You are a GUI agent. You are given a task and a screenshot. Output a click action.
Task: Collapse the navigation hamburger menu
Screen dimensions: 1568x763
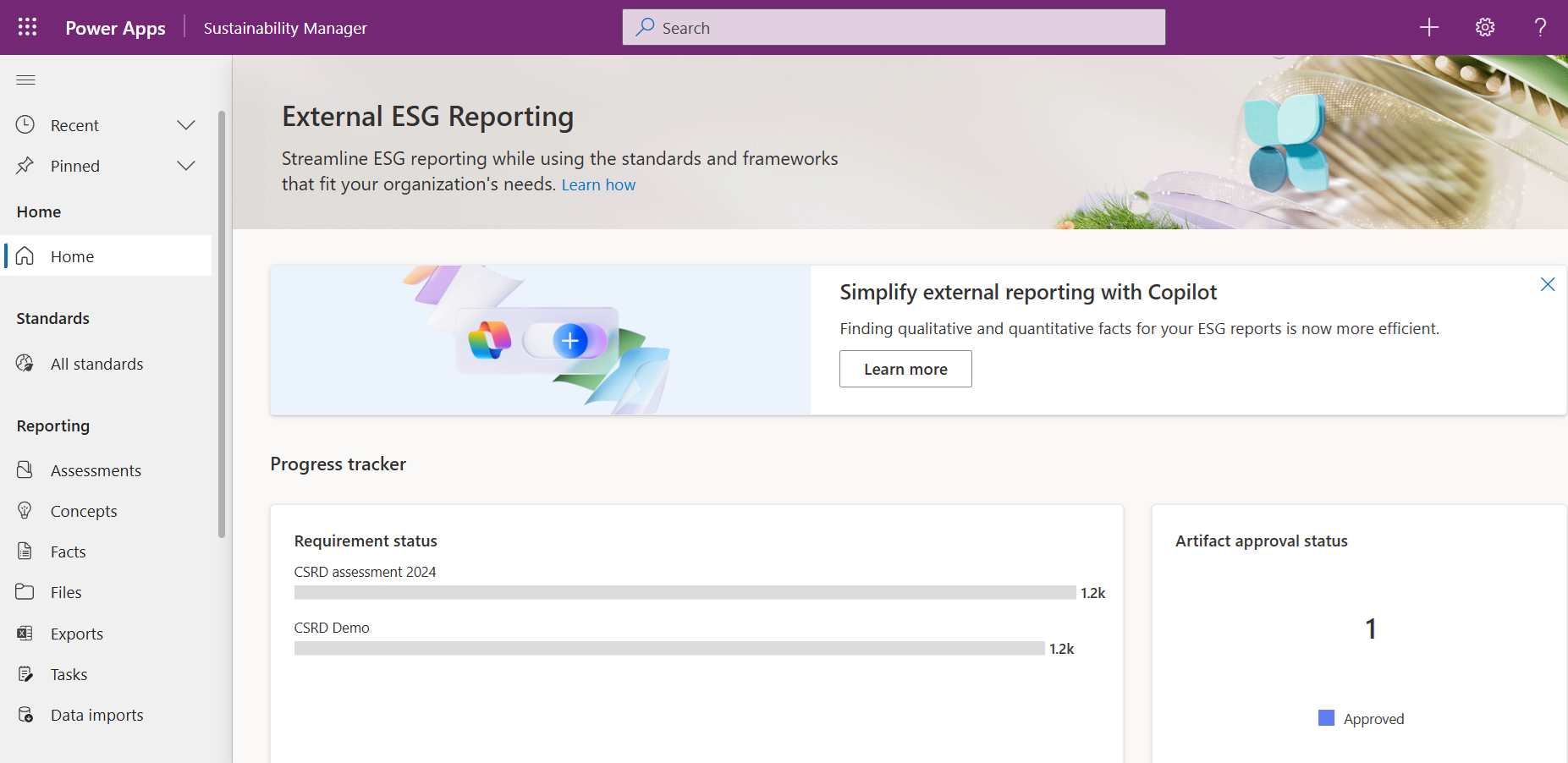point(26,80)
